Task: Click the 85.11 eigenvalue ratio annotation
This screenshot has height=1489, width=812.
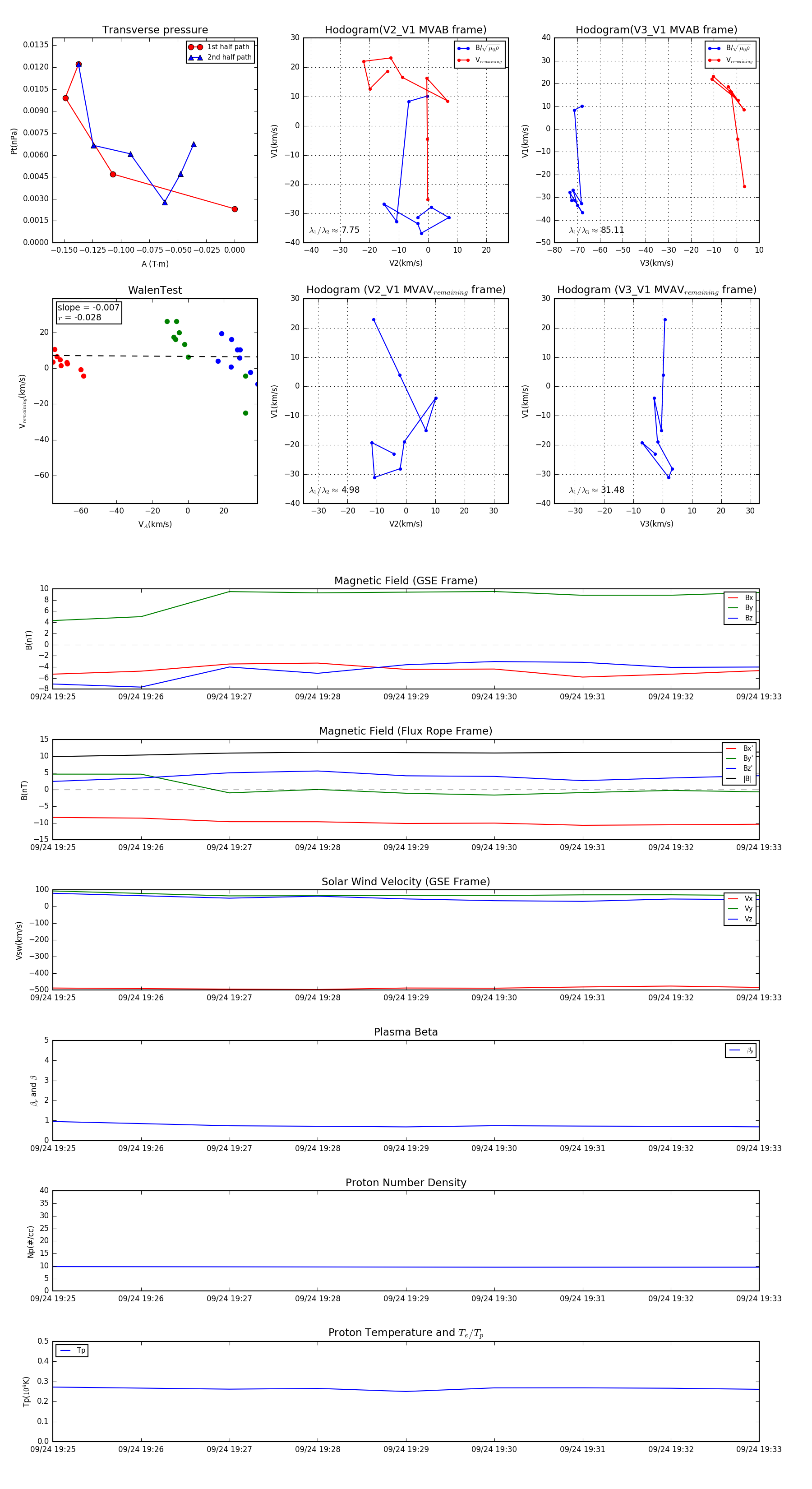Action: point(596,230)
